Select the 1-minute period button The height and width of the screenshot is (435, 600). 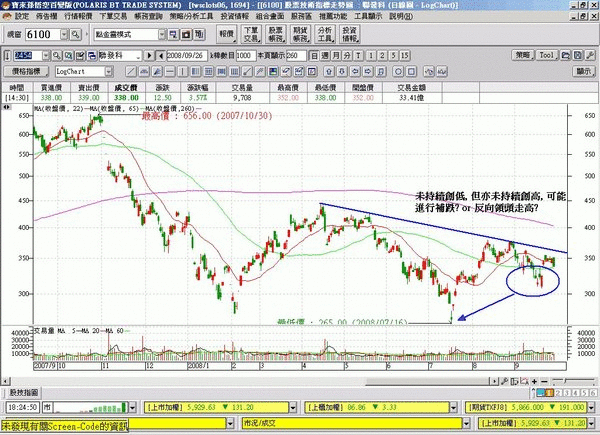pos(370,56)
